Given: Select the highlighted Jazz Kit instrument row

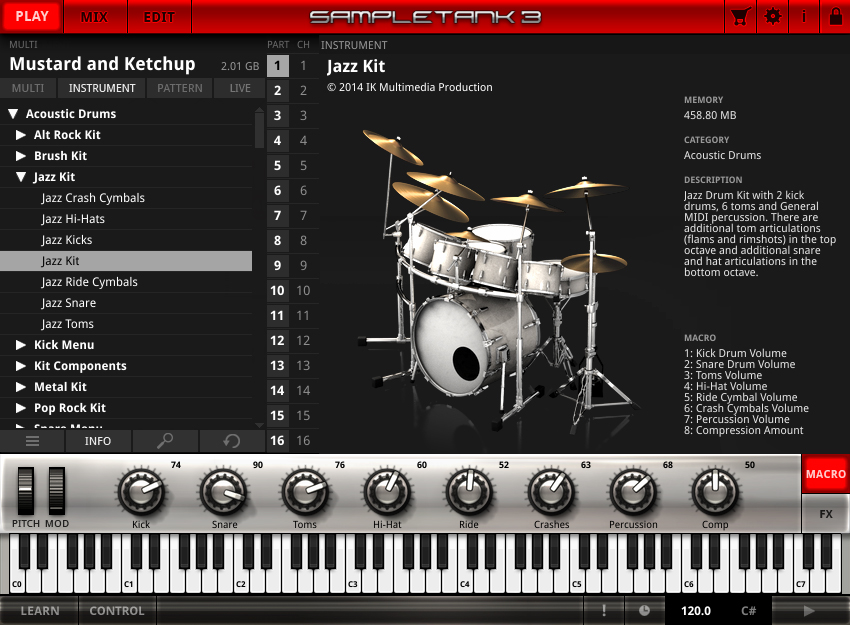Looking at the screenshot, I should coord(126,261).
